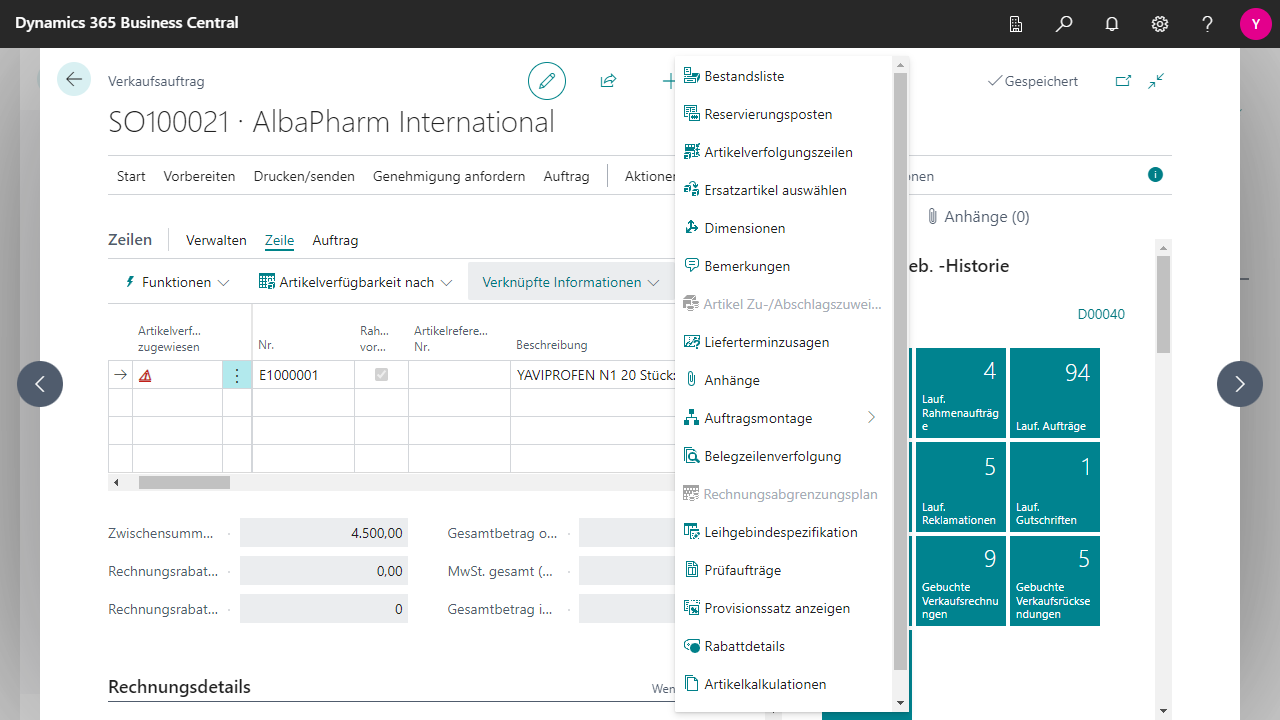Click the Rechnungsrabatt 0,00 field
1280x720 pixels.
pyautogui.click(x=324, y=571)
